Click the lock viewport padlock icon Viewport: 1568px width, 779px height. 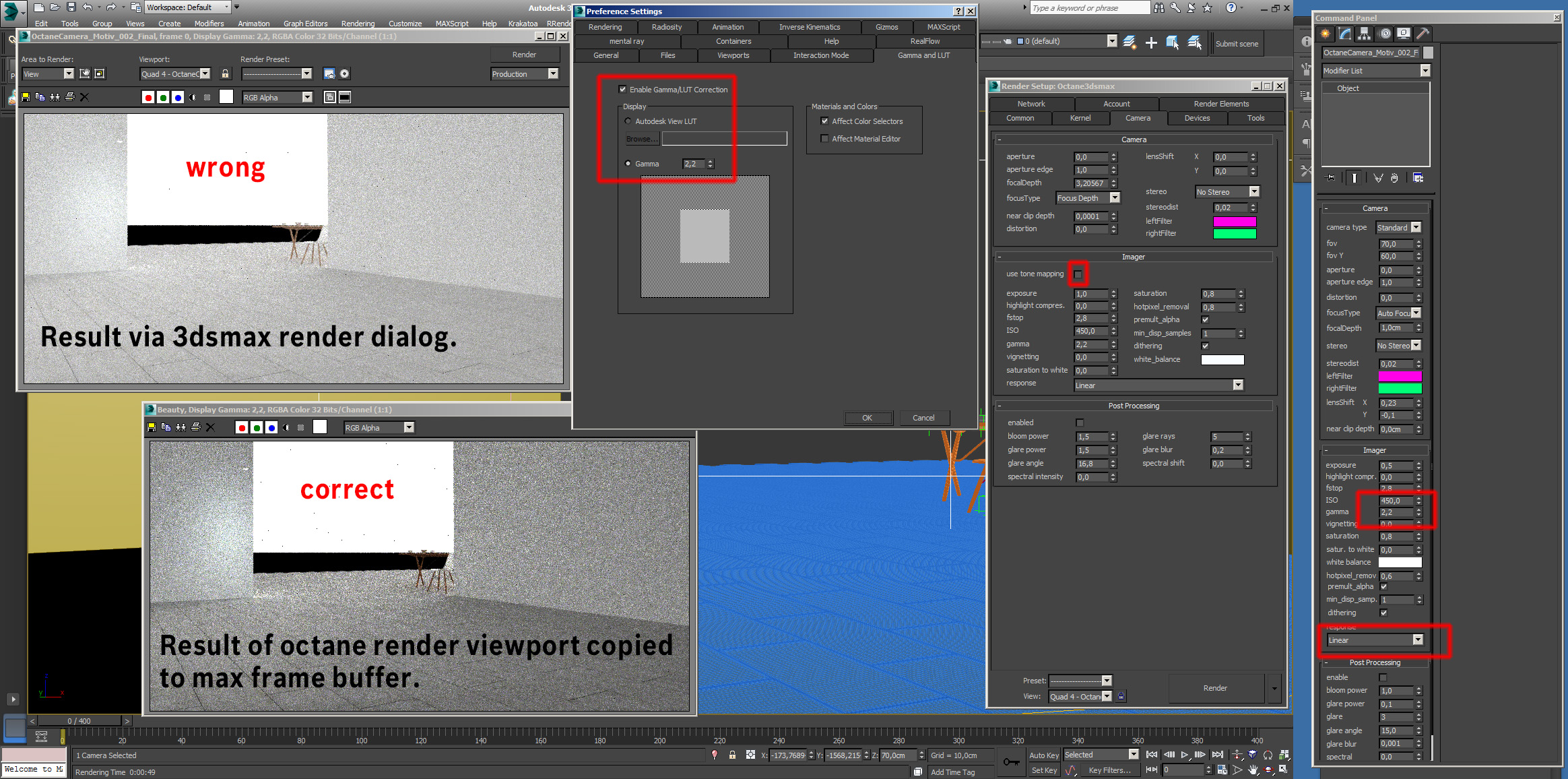pyautogui.click(x=226, y=74)
